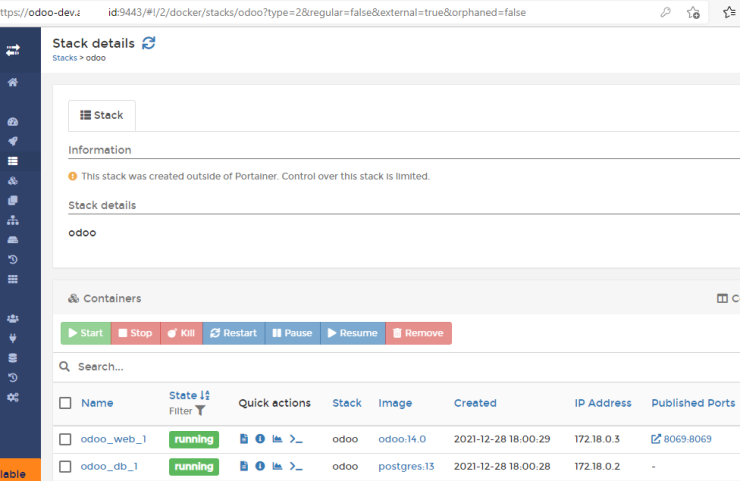Open Settings cogs icon in sidebar
The height and width of the screenshot is (481, 740).
point(13,397)
